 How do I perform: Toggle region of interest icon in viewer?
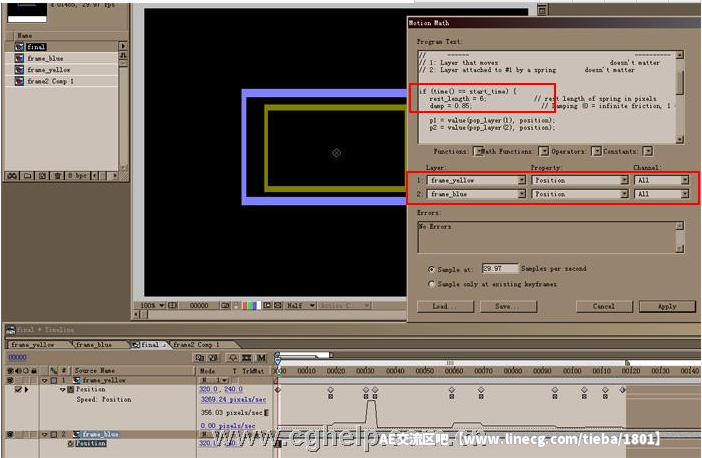click(267, 305)
